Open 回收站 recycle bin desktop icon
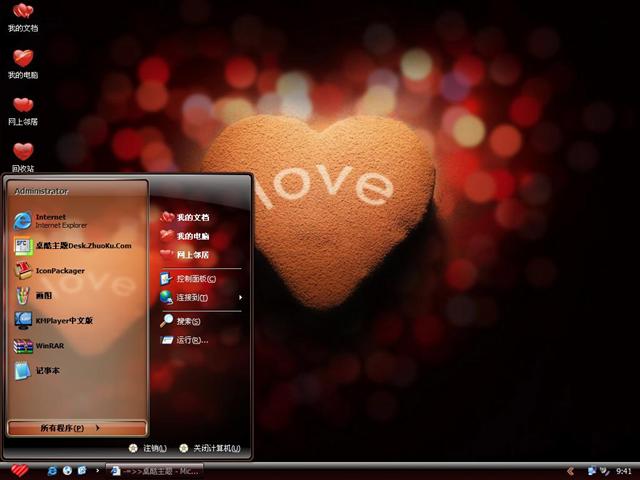Image resolution: width=640 pixels, height=480 pixels. coord(23,157)
